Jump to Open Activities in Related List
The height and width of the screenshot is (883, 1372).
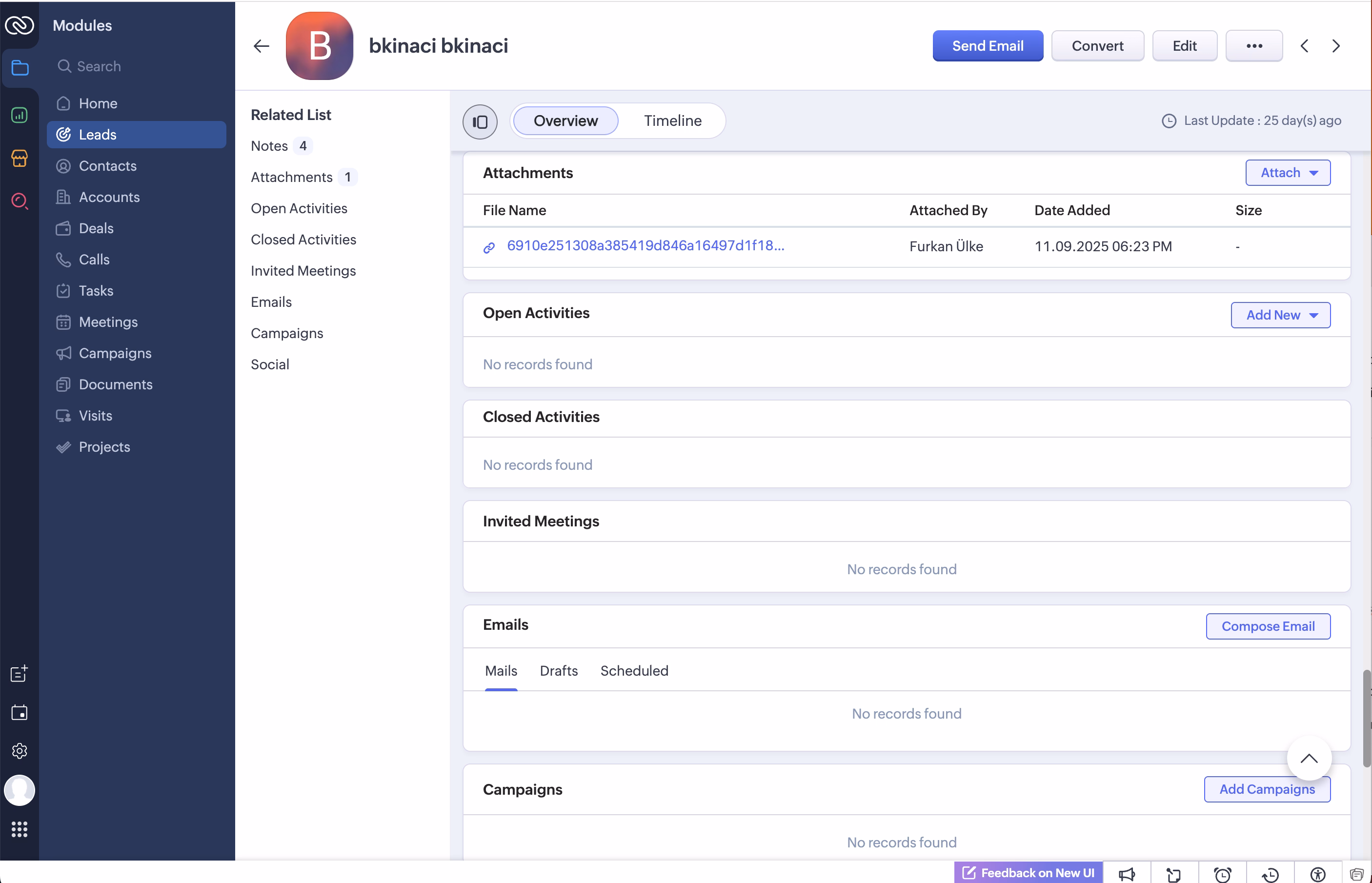pyautogui.click(x=299, y=209)
